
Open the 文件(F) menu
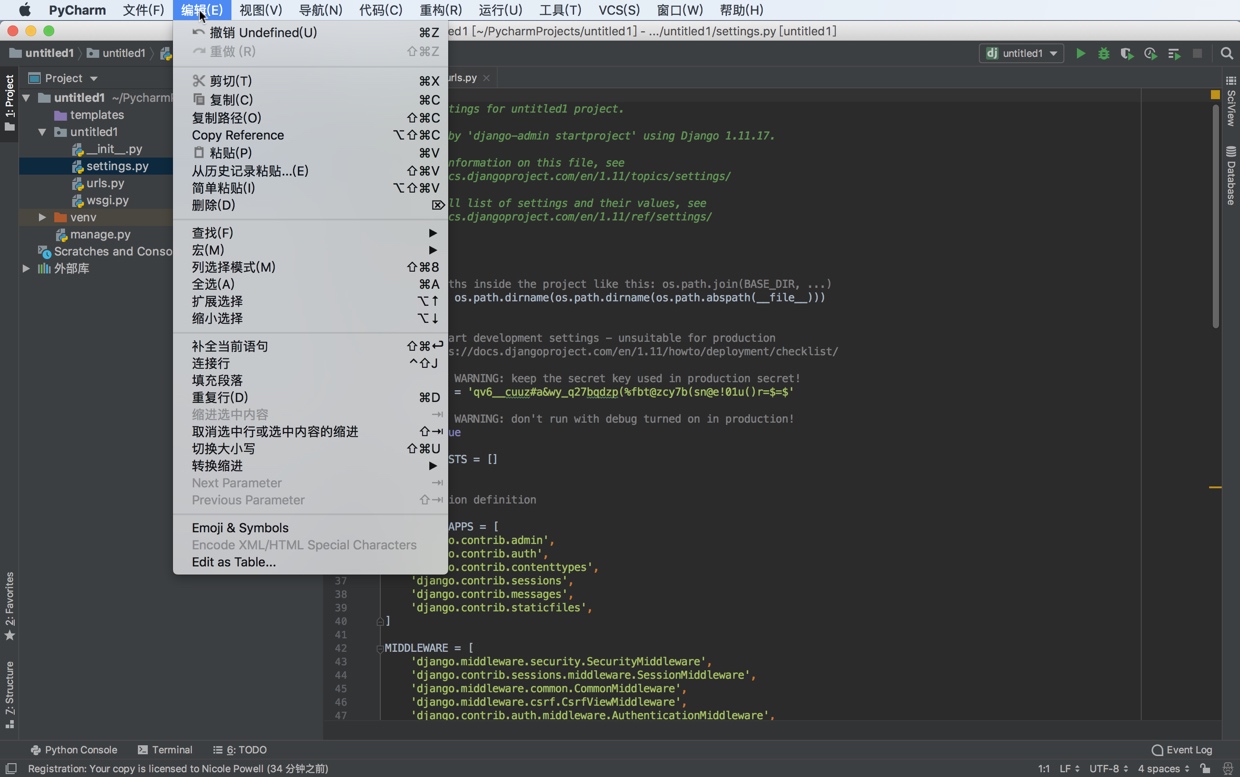coord(143,10)
